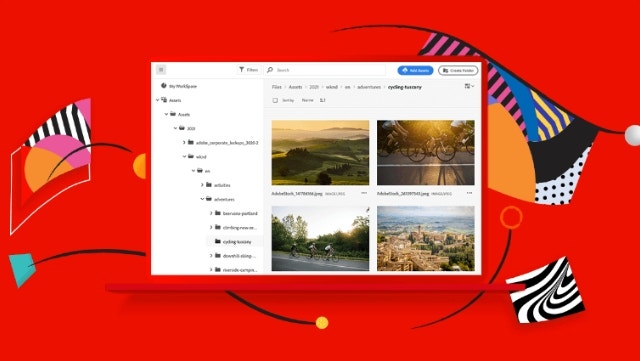Open the hamburger sidebar menu icon
Screen dimensions: 640x361
pyautogui.click(x=161, y=70)
